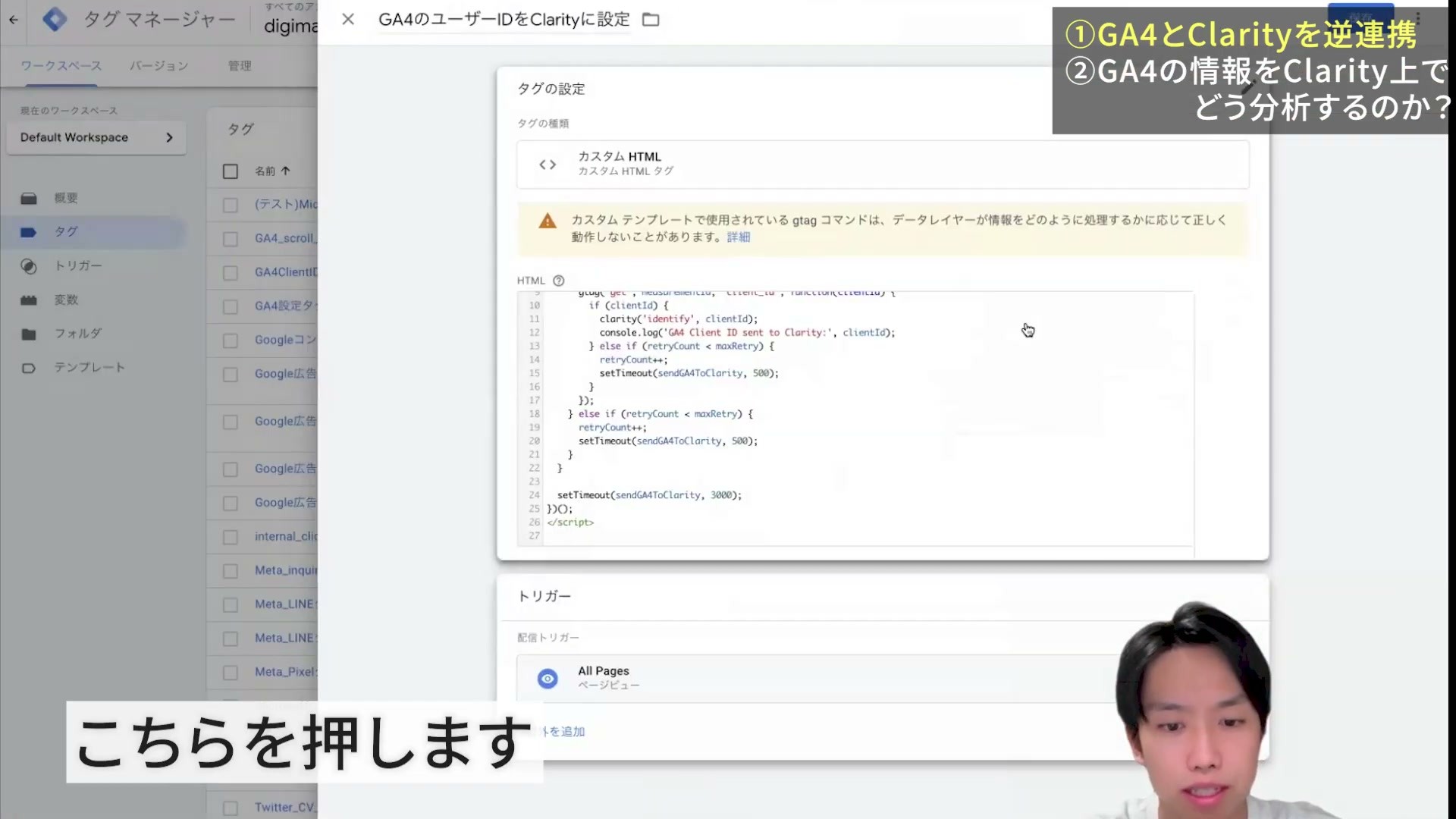Click the カスタム HTML tag type box

[x=883, y=164]
